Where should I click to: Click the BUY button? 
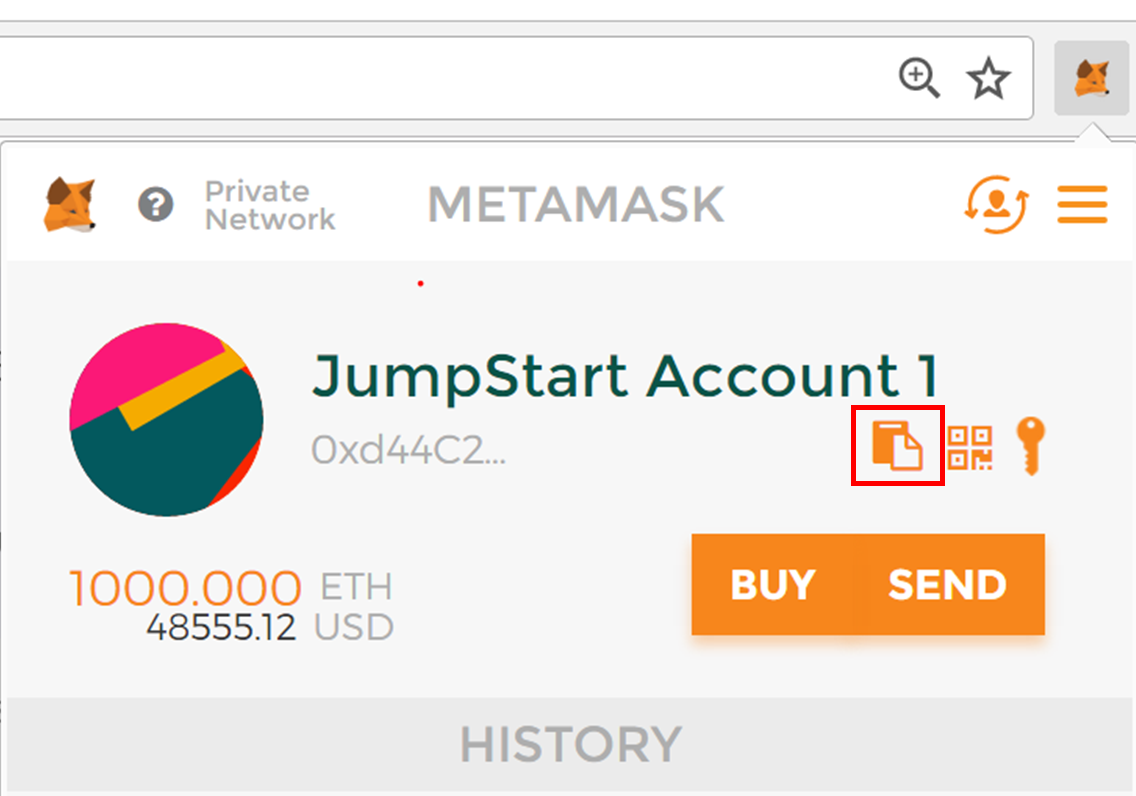773,585
